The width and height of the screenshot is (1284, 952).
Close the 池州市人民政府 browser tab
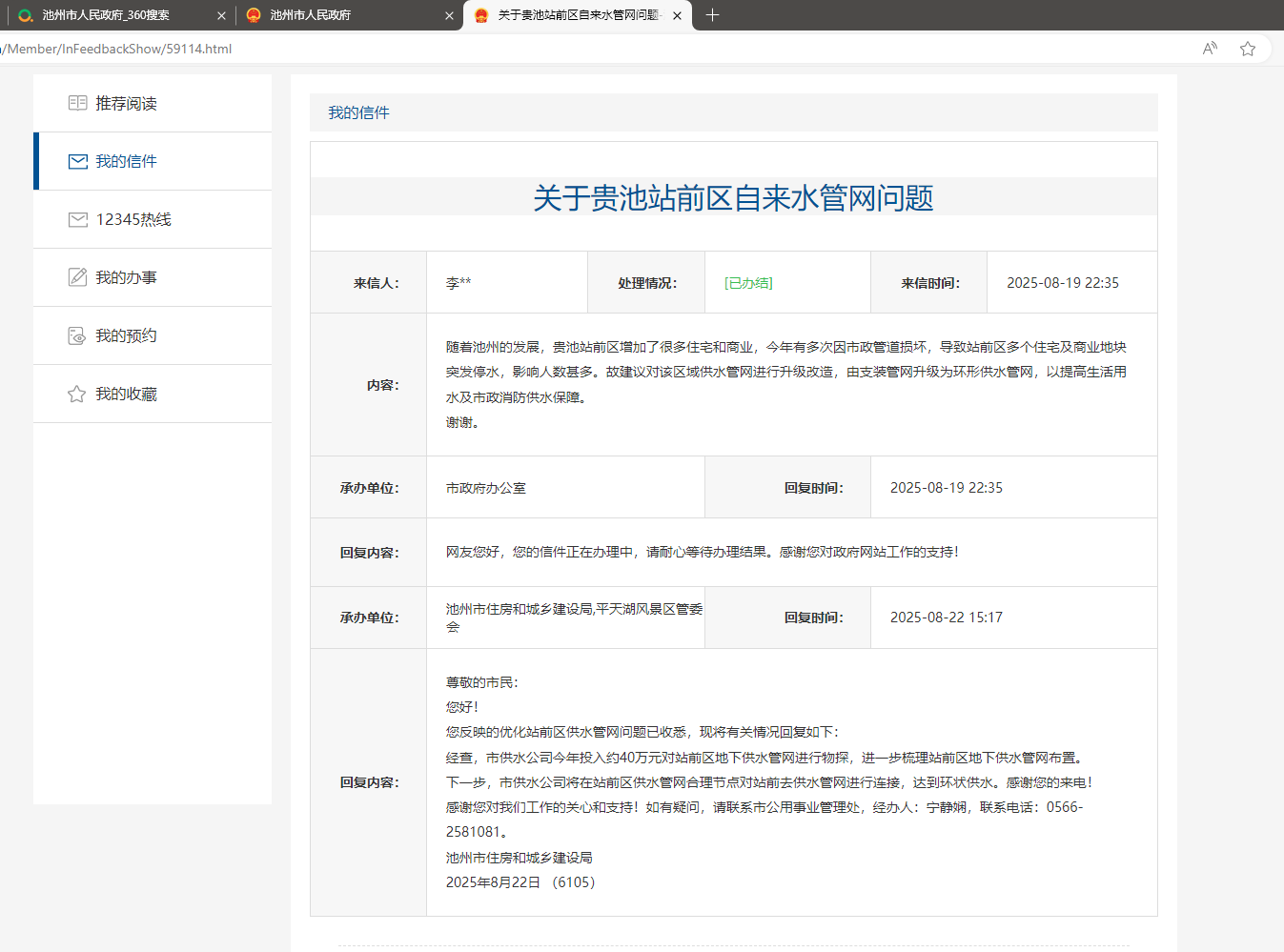point(449,15)
